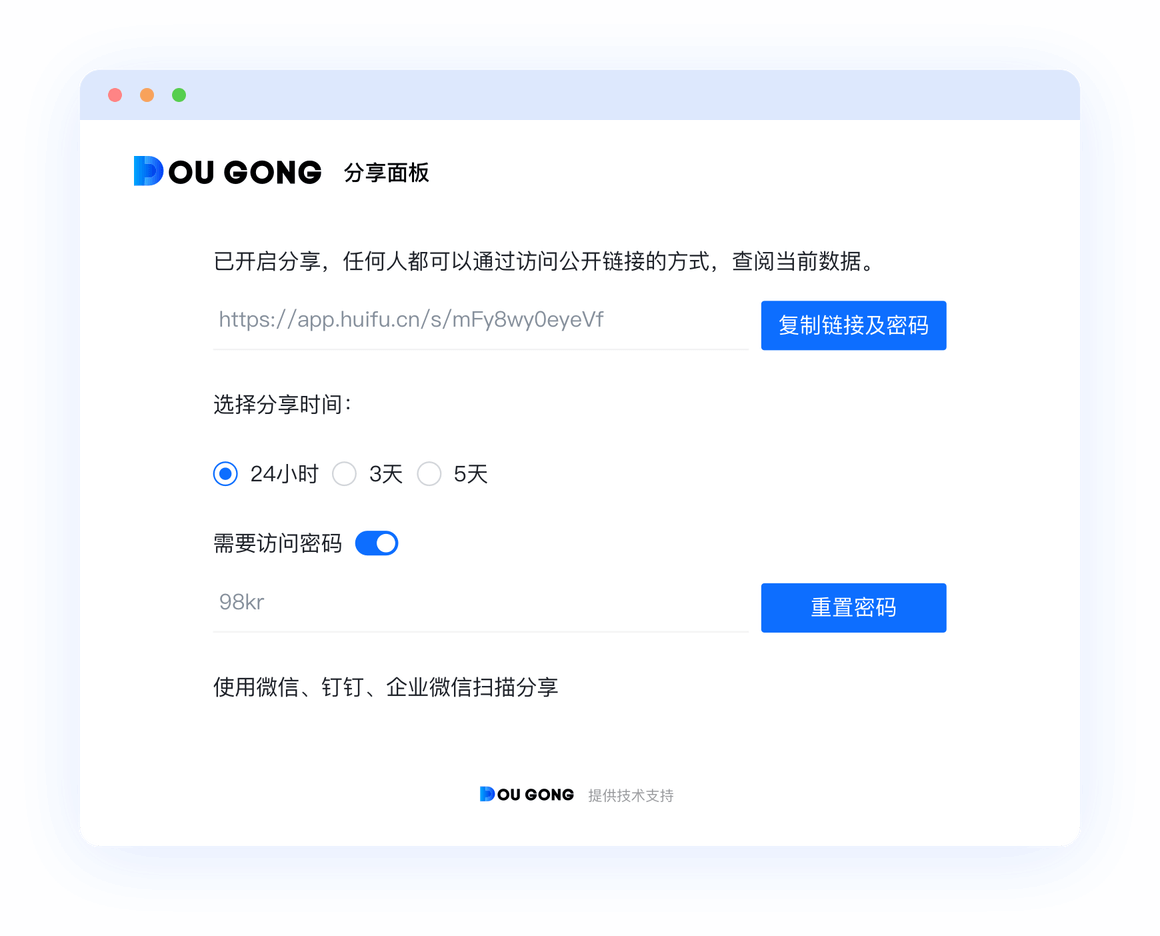1160x936 pixels.
Task: Click the orange minimize window dot
Action: point(147,95)
